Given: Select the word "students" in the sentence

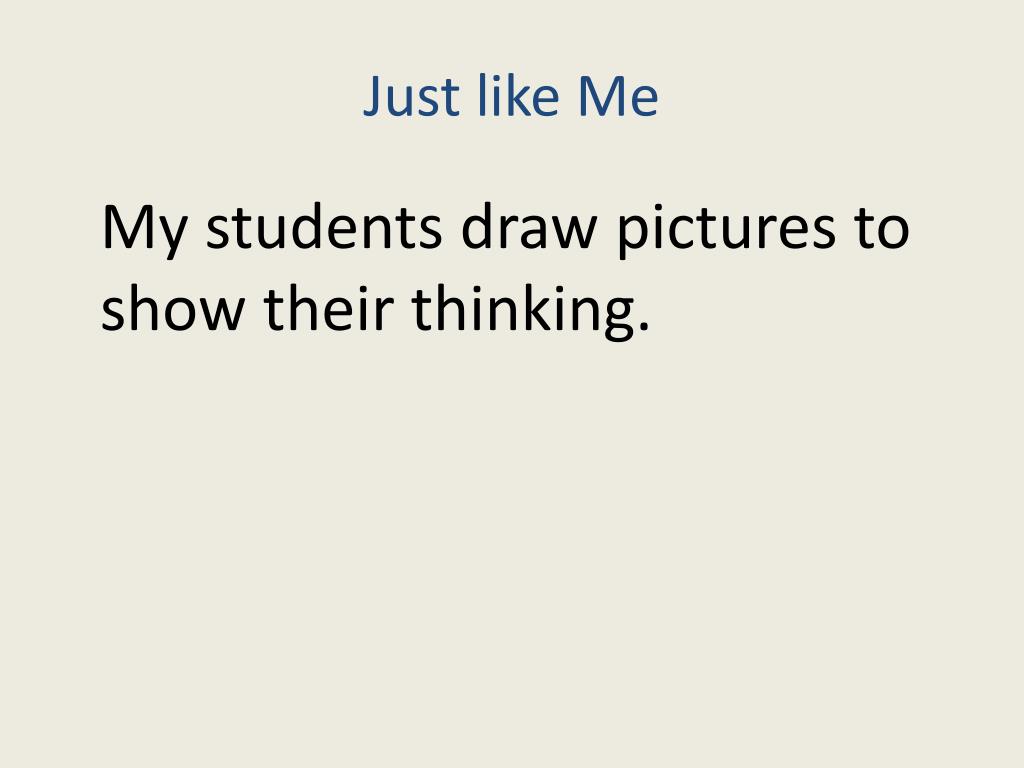Looking at the screenshot, I should [324, 226].
